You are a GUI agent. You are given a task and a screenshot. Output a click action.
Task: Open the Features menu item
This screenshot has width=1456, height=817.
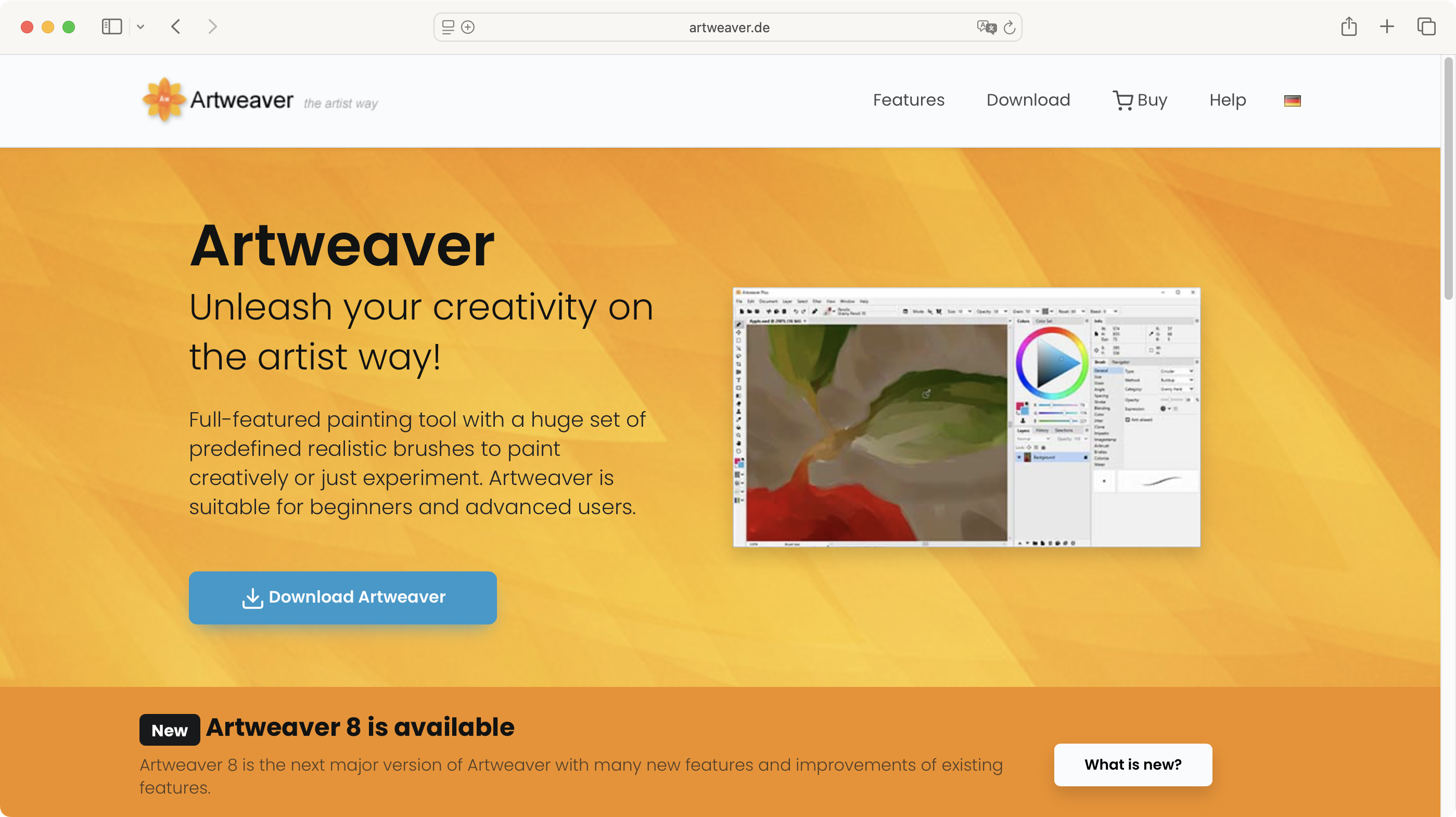pos(908,100)
